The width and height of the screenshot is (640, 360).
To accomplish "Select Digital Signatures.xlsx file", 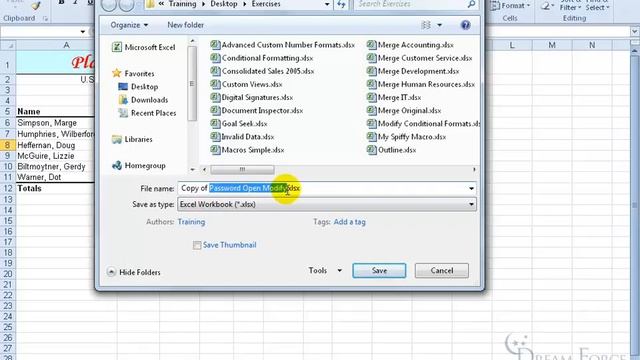I will pos(251,97).
